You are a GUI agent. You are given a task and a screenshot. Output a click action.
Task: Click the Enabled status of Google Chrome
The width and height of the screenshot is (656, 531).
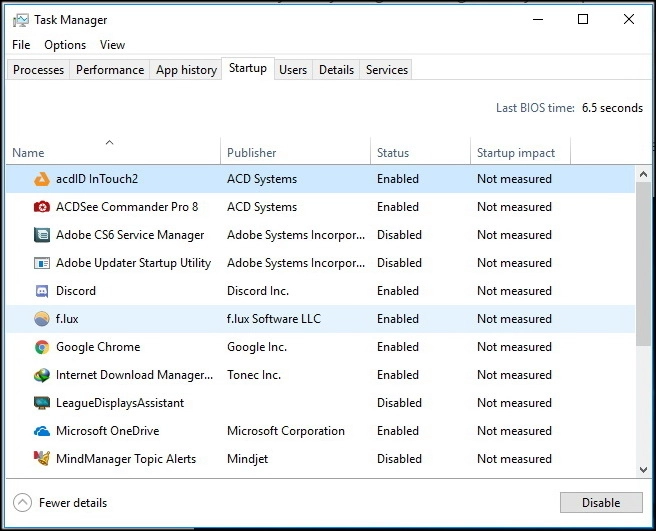(398, 347)
